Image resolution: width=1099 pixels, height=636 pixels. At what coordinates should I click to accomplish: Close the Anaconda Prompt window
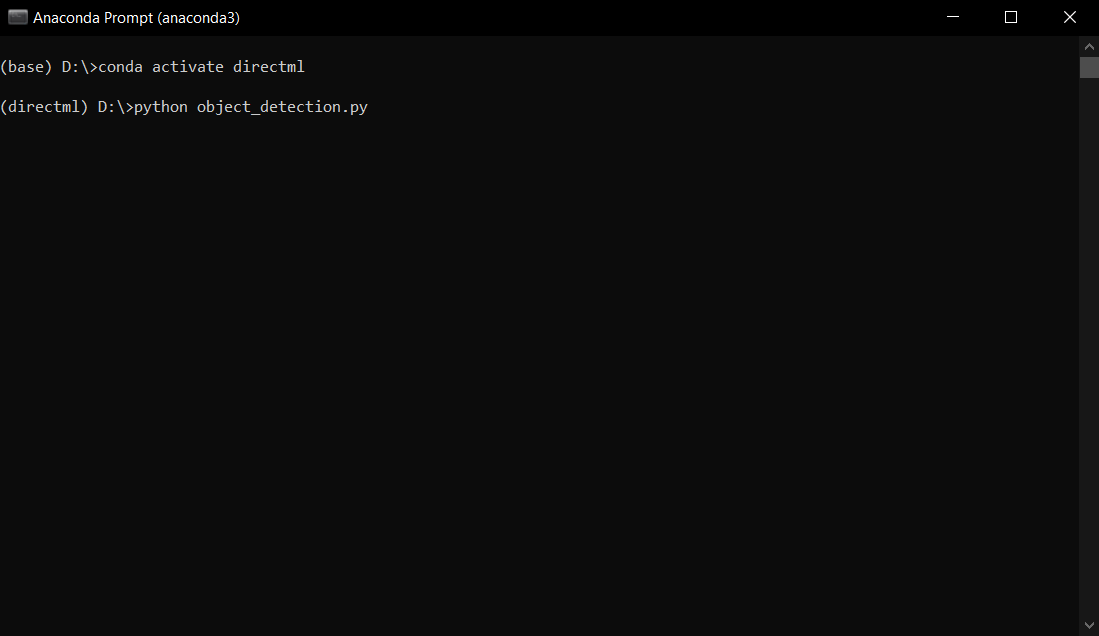[1070, 18]
